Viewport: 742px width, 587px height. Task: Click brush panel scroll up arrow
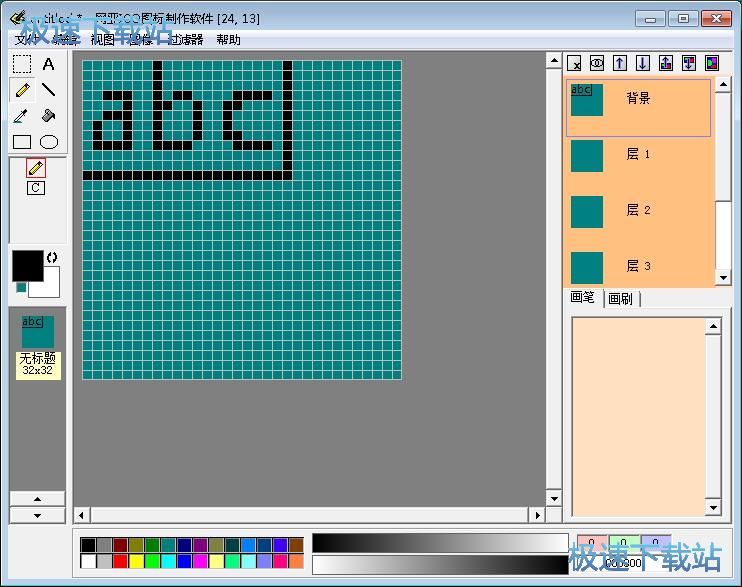pyautogui.click(x=713, y=326)
